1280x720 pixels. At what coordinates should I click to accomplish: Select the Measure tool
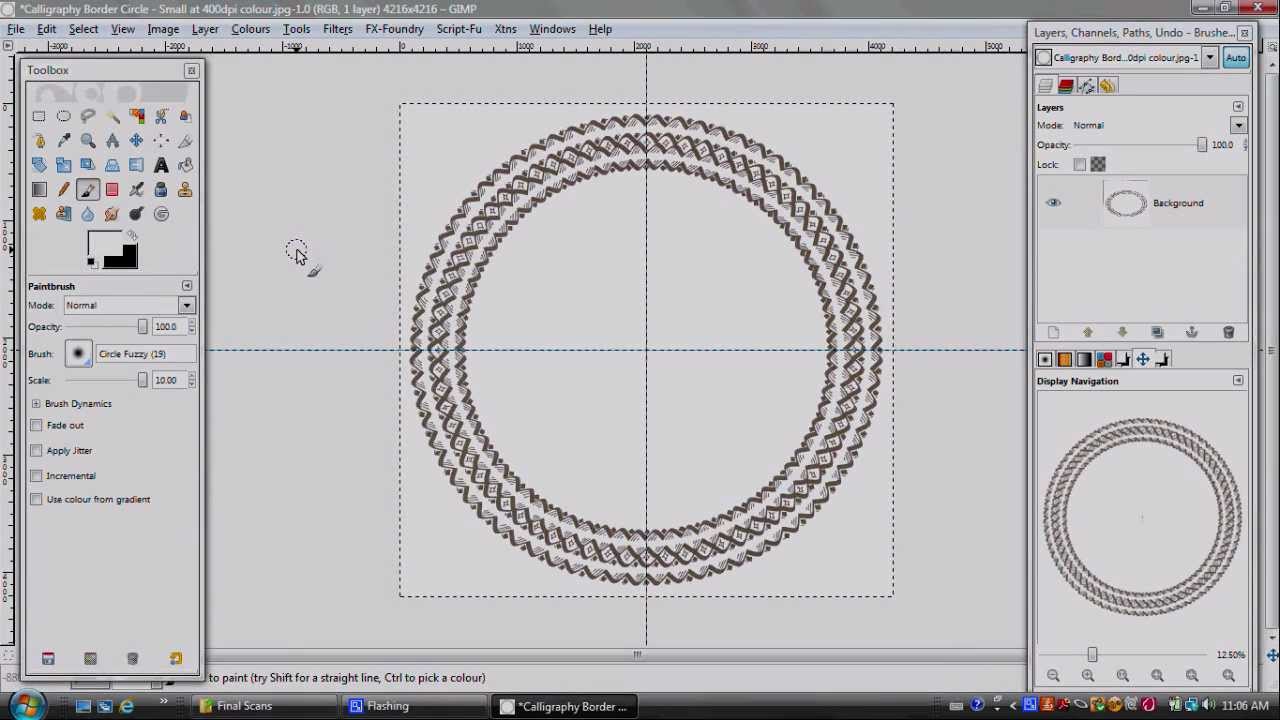click(112, 141)
